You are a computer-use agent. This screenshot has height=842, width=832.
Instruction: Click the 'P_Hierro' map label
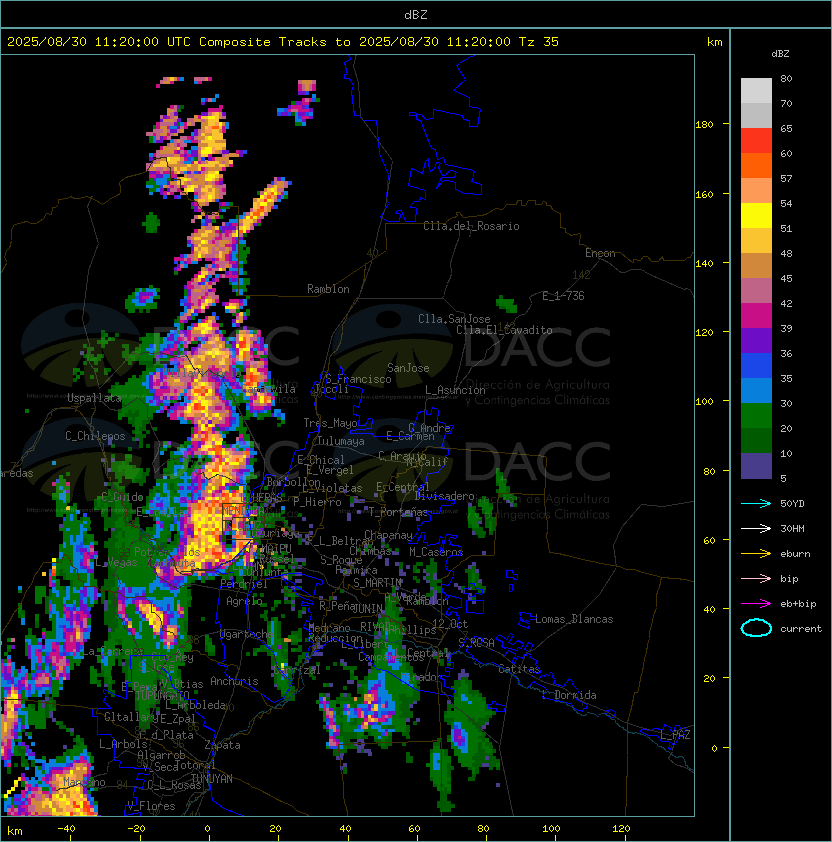point(317,502)
